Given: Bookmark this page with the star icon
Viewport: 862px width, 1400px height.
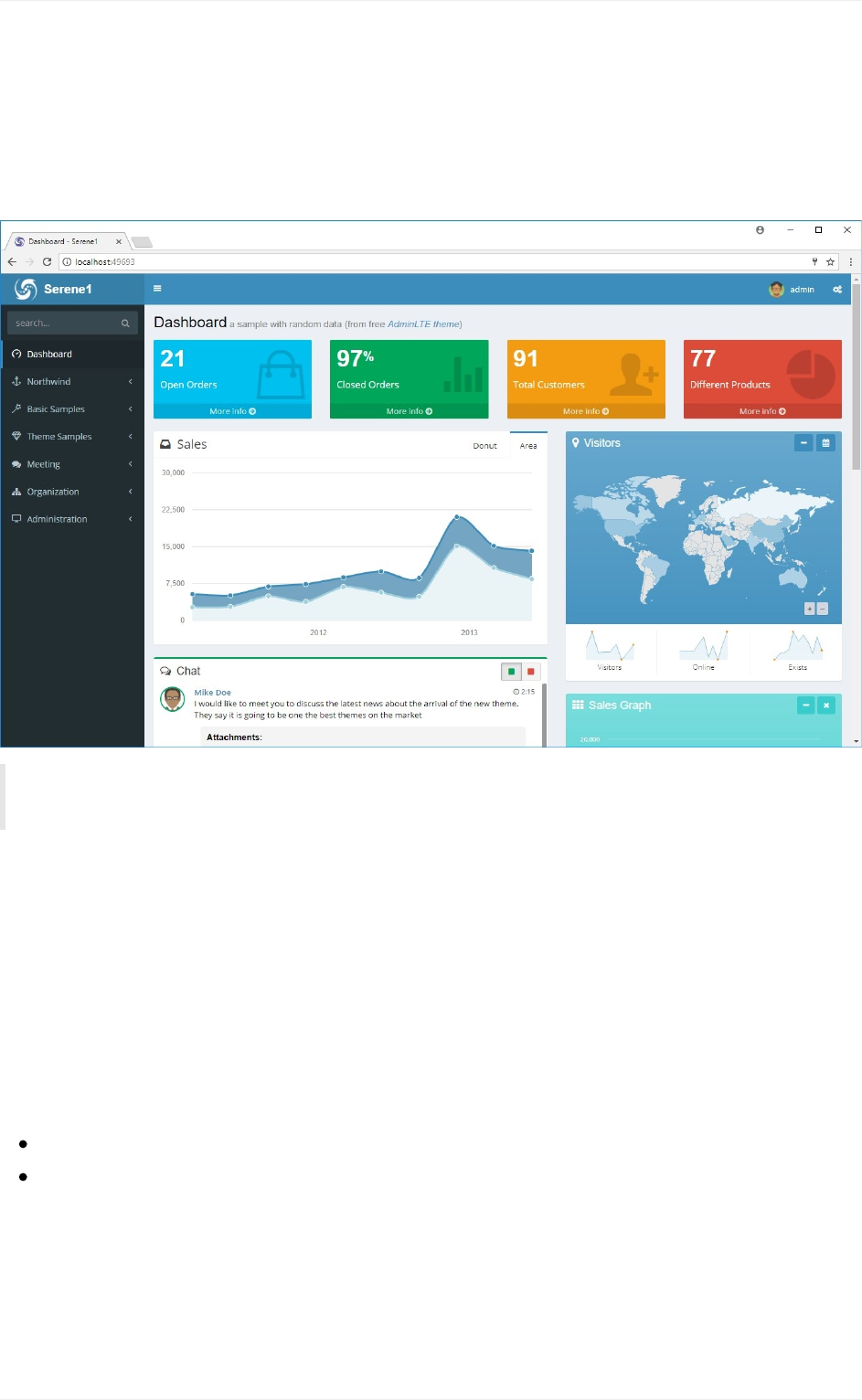Looking at the screenshot, I should click(830, 261).
